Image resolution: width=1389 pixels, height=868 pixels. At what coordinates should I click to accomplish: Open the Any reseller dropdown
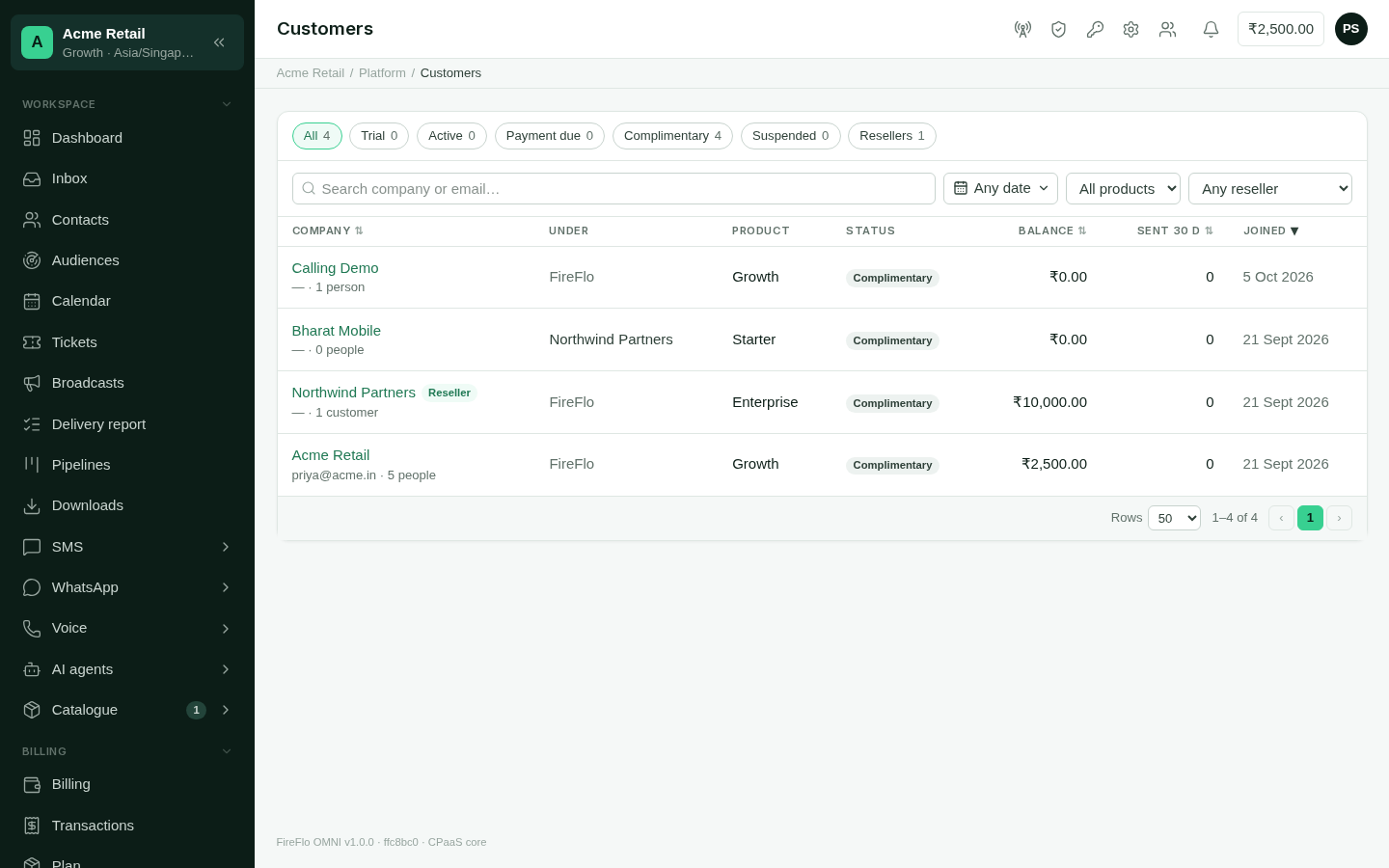click(1269, 188)
